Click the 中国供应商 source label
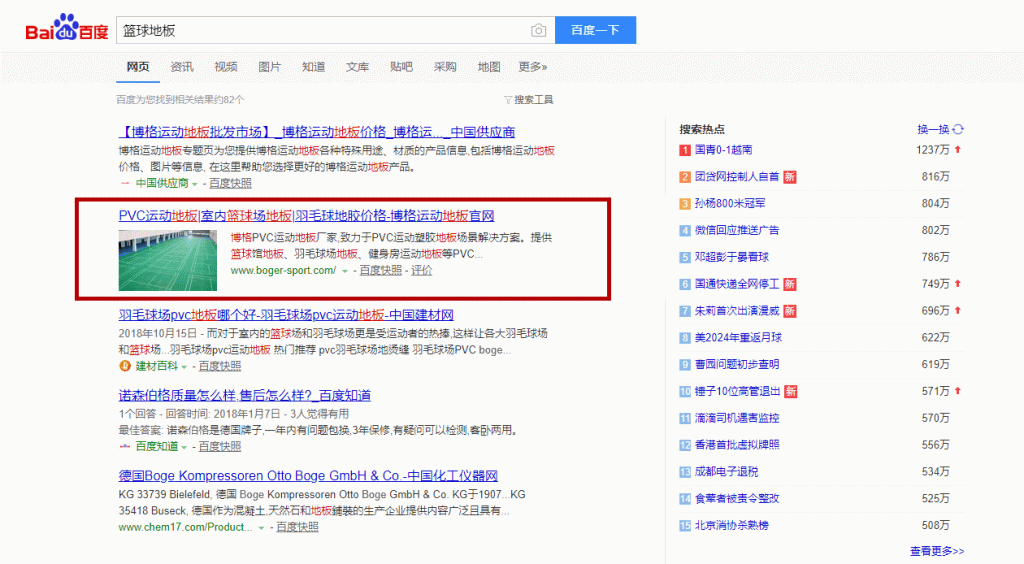Screen dimensions: 1024x564 click(161, 183)
